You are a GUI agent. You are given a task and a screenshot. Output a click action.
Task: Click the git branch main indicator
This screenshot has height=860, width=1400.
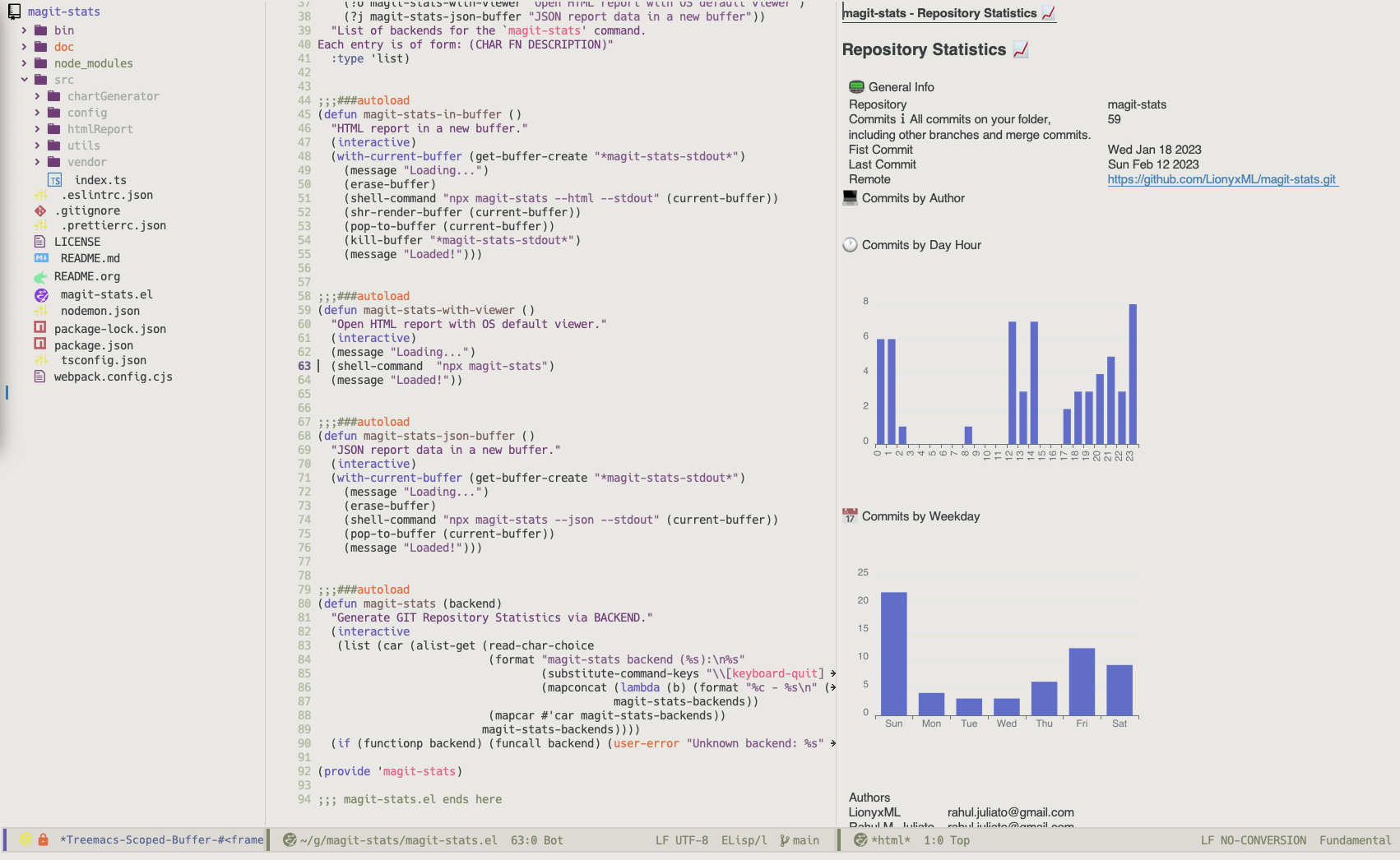point(800,840)
